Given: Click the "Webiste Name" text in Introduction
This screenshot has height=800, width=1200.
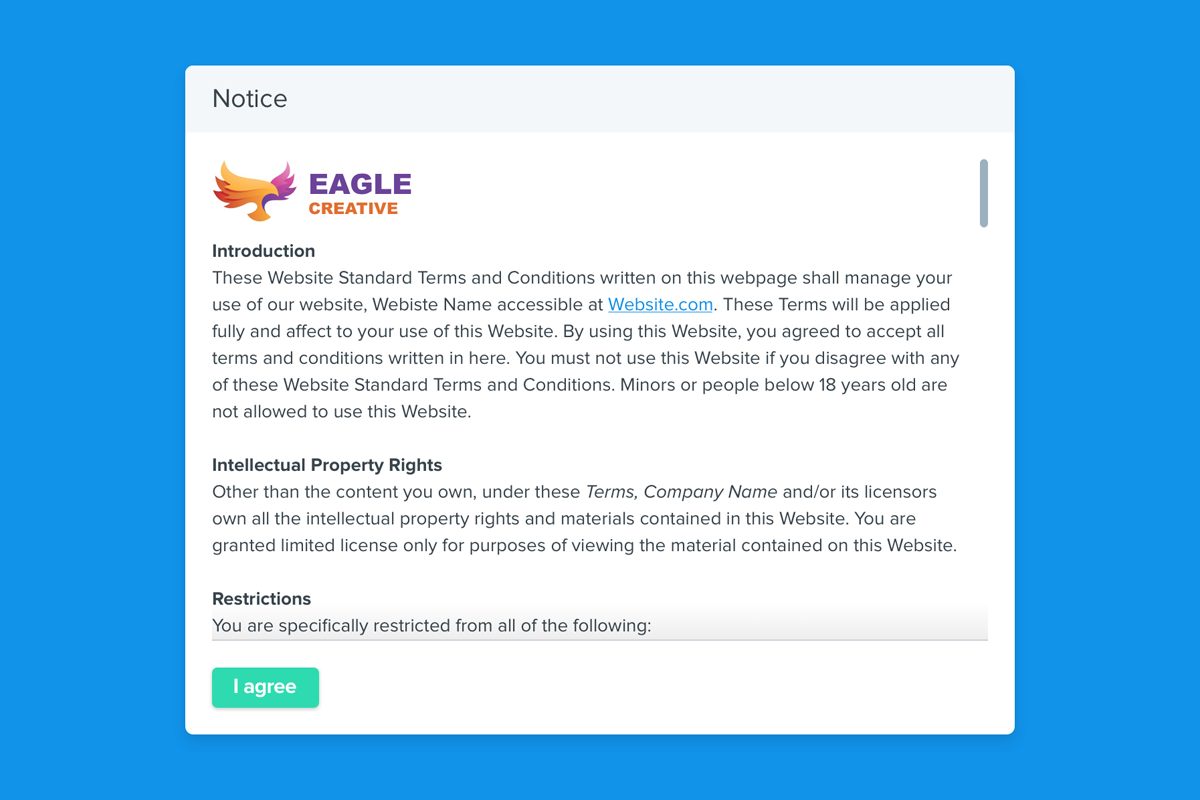Looking at the screenshot, I should click(x=422, y=304).
